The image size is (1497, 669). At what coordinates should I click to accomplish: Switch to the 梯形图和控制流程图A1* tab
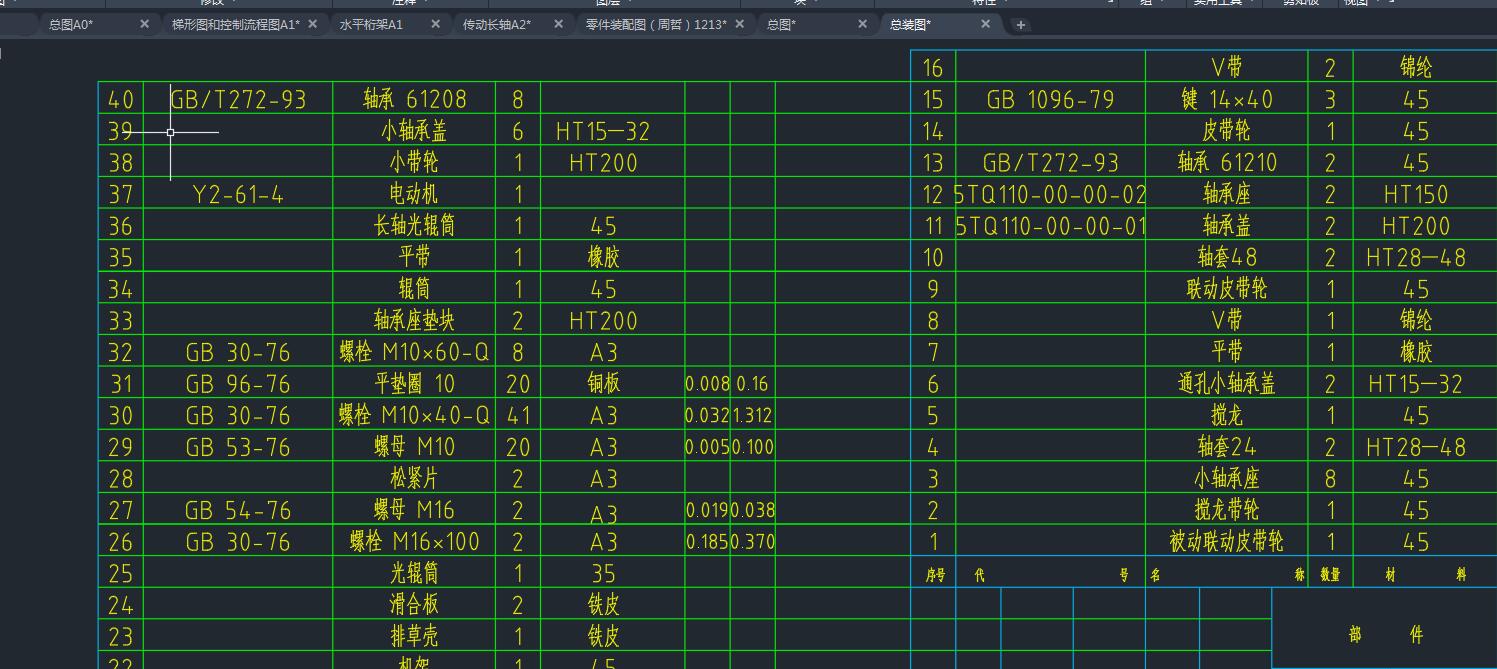[x=235, y=24]
